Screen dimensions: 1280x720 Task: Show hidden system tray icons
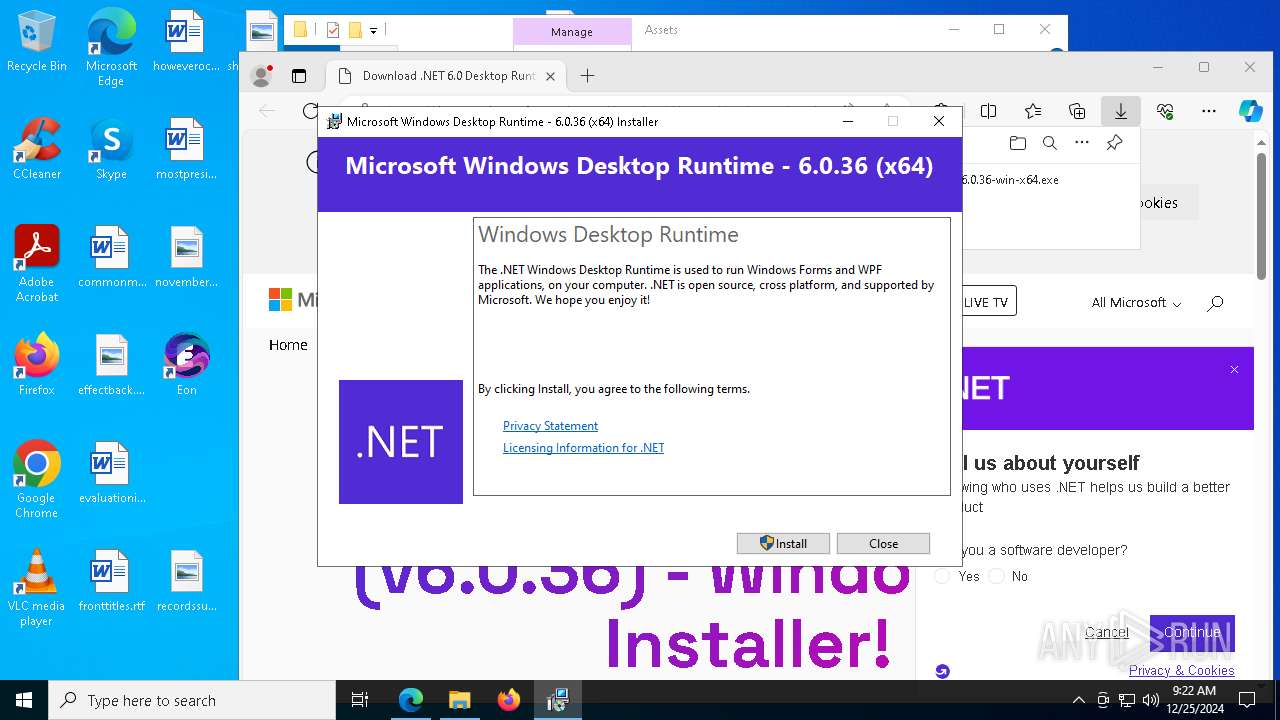click(1078, 700)
